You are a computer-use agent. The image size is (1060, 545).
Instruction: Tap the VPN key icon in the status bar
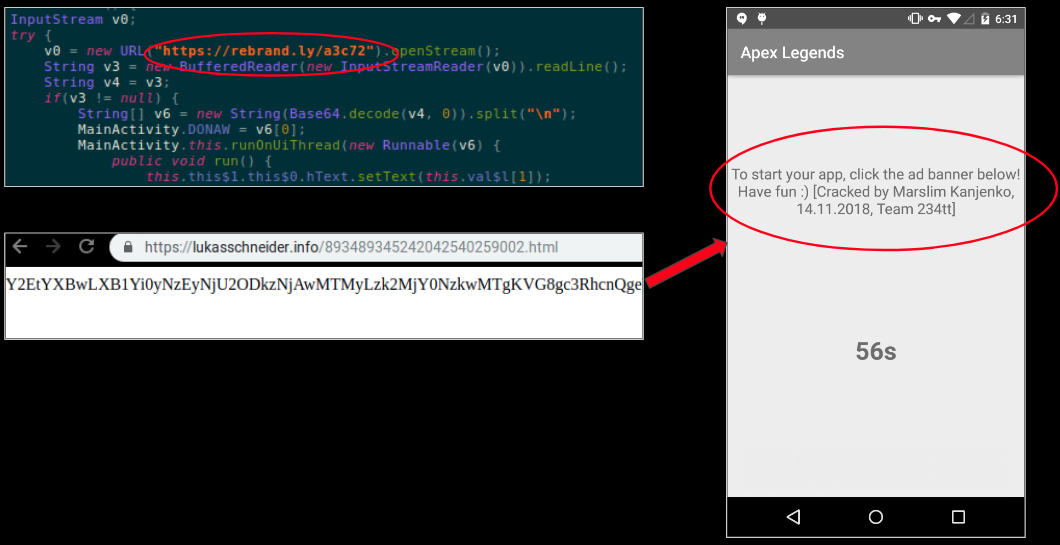pyautogui.click(x=934, y=19)
